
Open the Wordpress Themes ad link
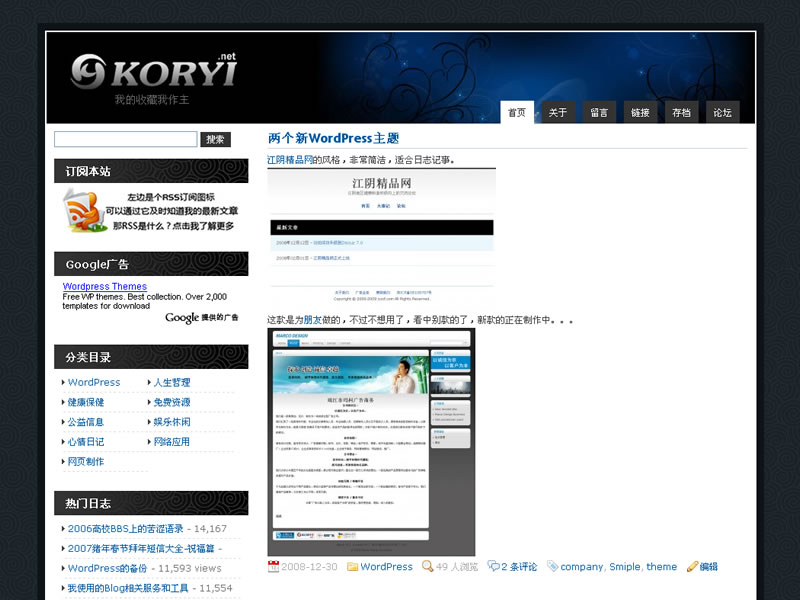[105, 286]
